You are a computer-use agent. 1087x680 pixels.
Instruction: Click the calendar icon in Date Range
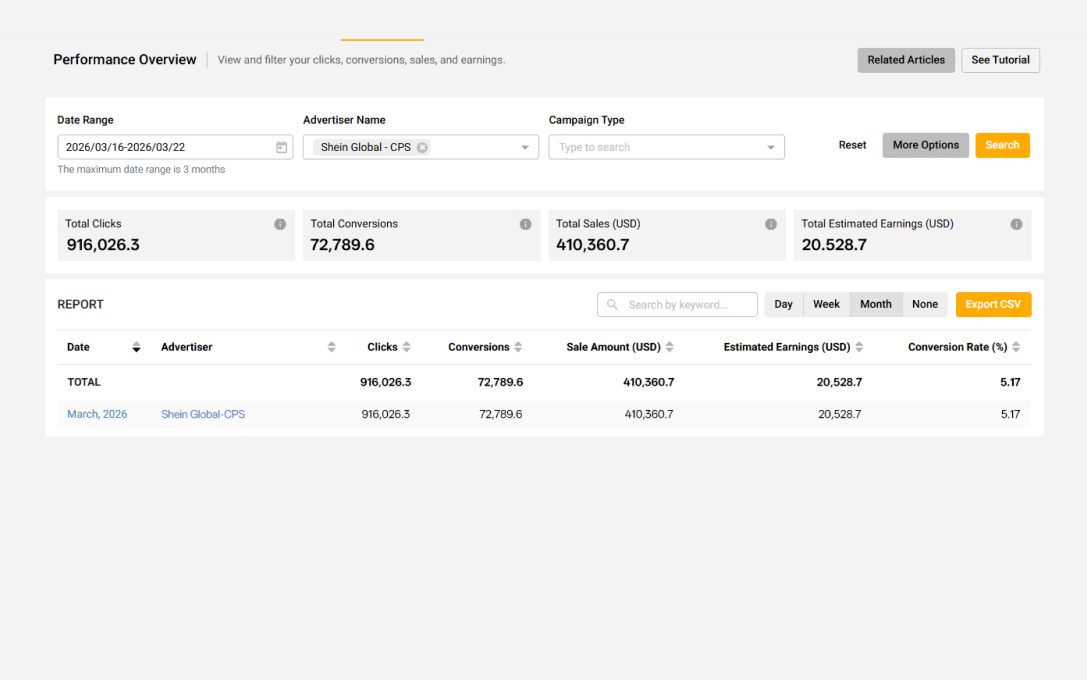281,147
